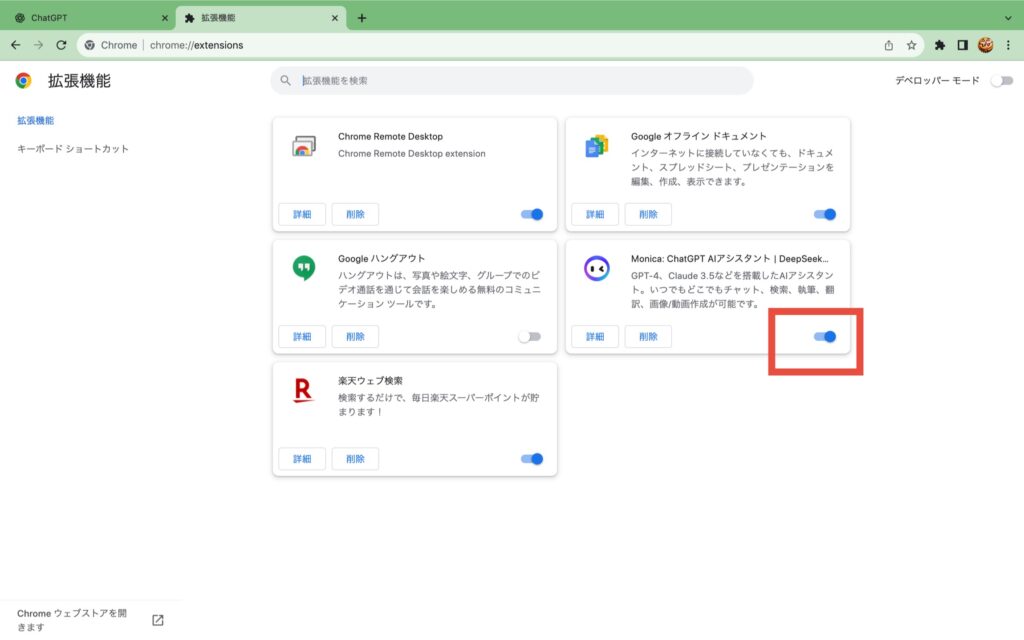Screen dimensions: 1024x640
Task: Click the external-link icon for Chrome ウェブストア
Action: 158,620
